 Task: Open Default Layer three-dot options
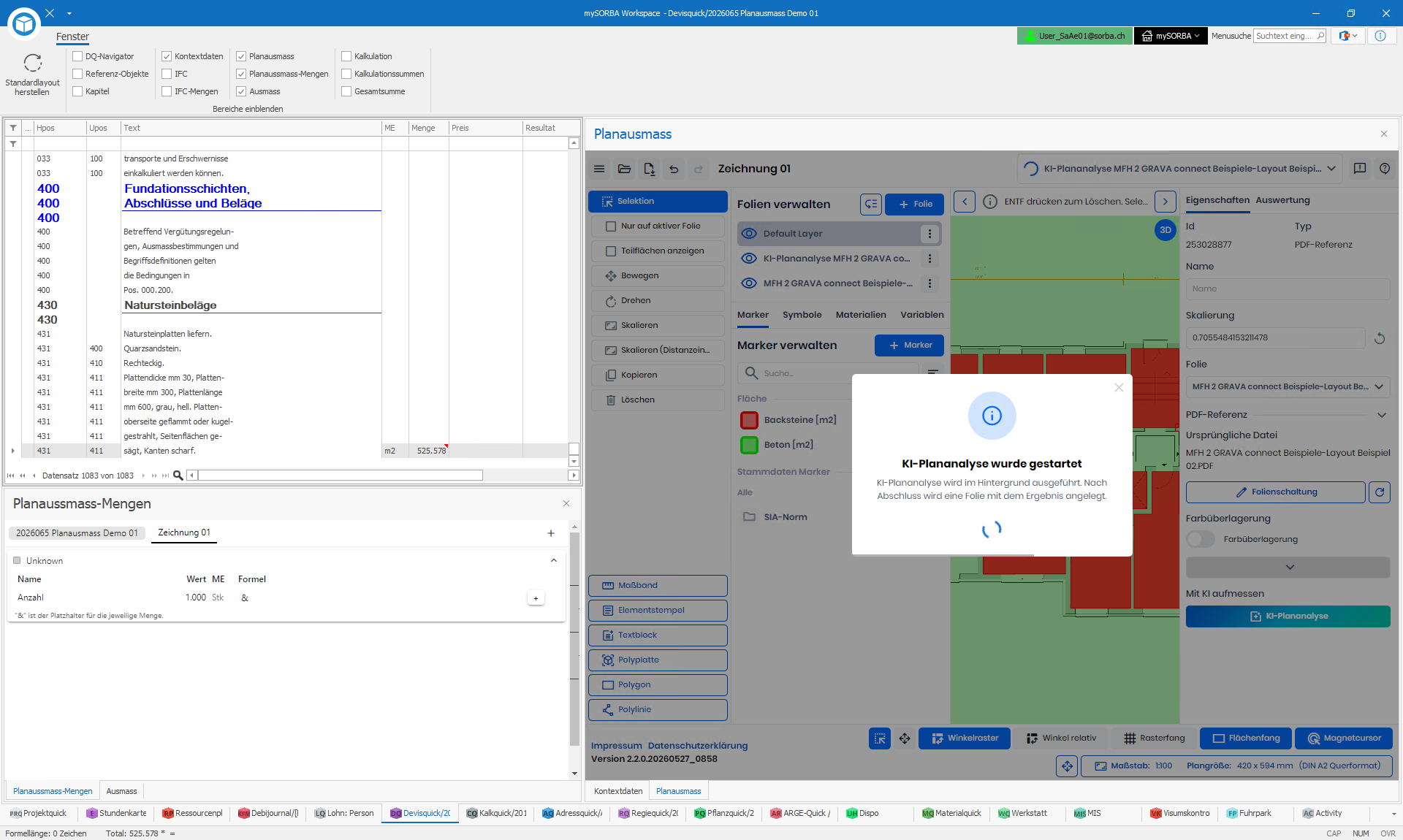pos(929,234)
